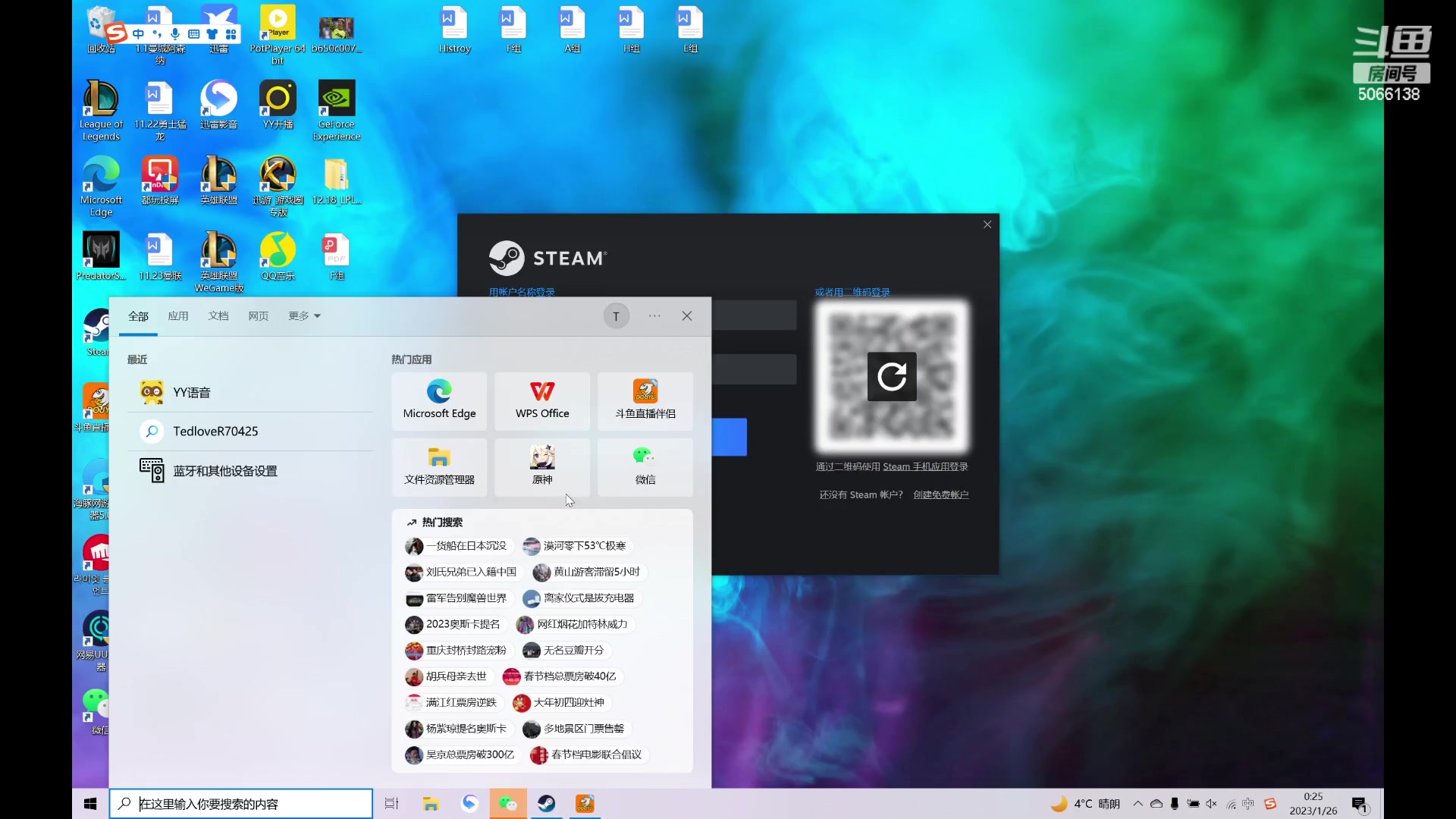Click Steam 手机应用登录 link
The width and height of the screenshot is (1456, 819).
pyautogui.click(x=925, y=466)
